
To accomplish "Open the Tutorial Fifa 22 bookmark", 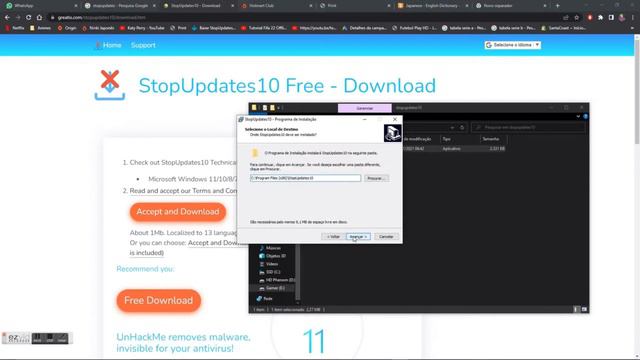I will tap(264, 28).
